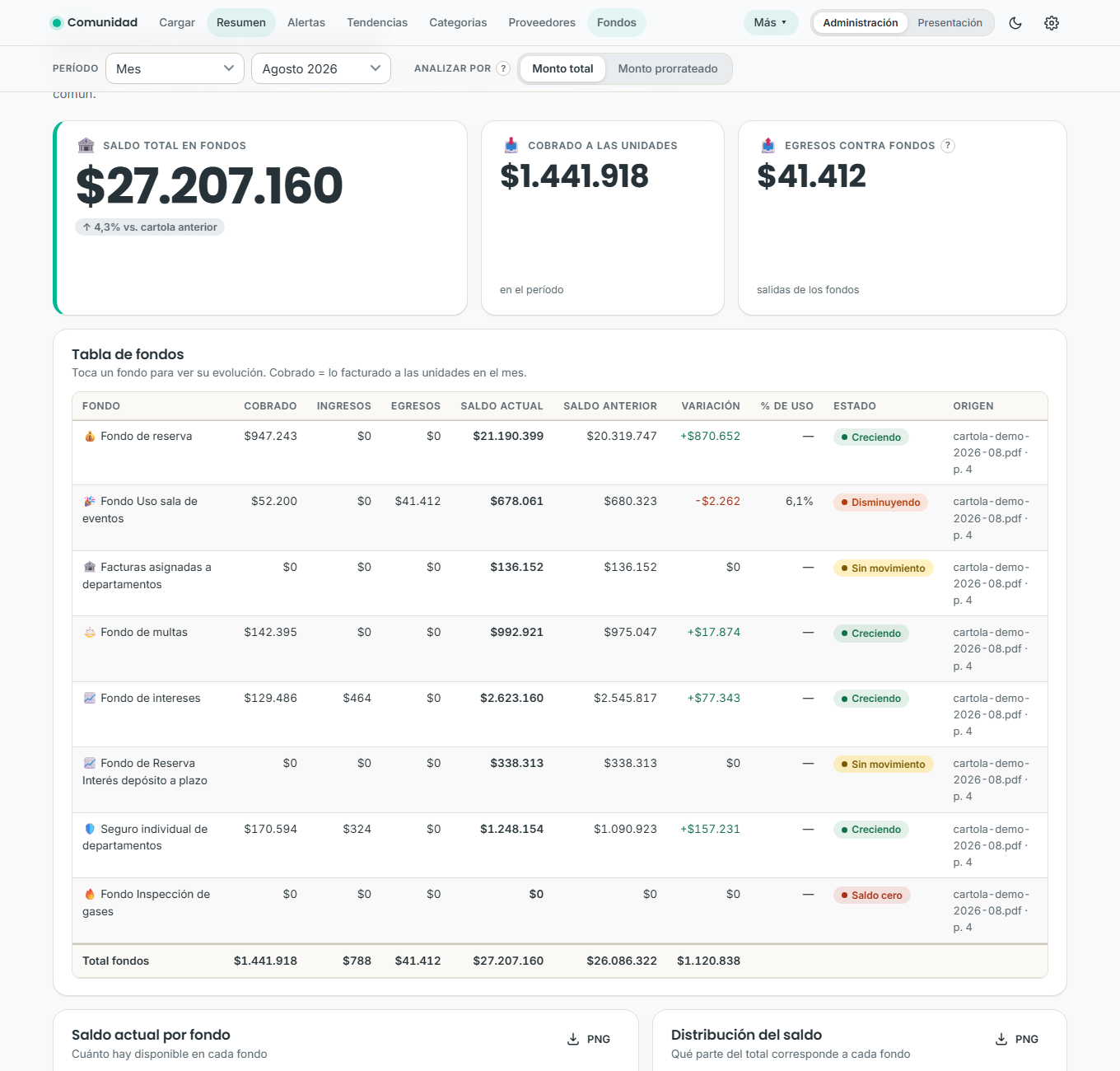The image size is (1120, 1071).
Task: Click the % de uso column header
Action: coord(787,406)
